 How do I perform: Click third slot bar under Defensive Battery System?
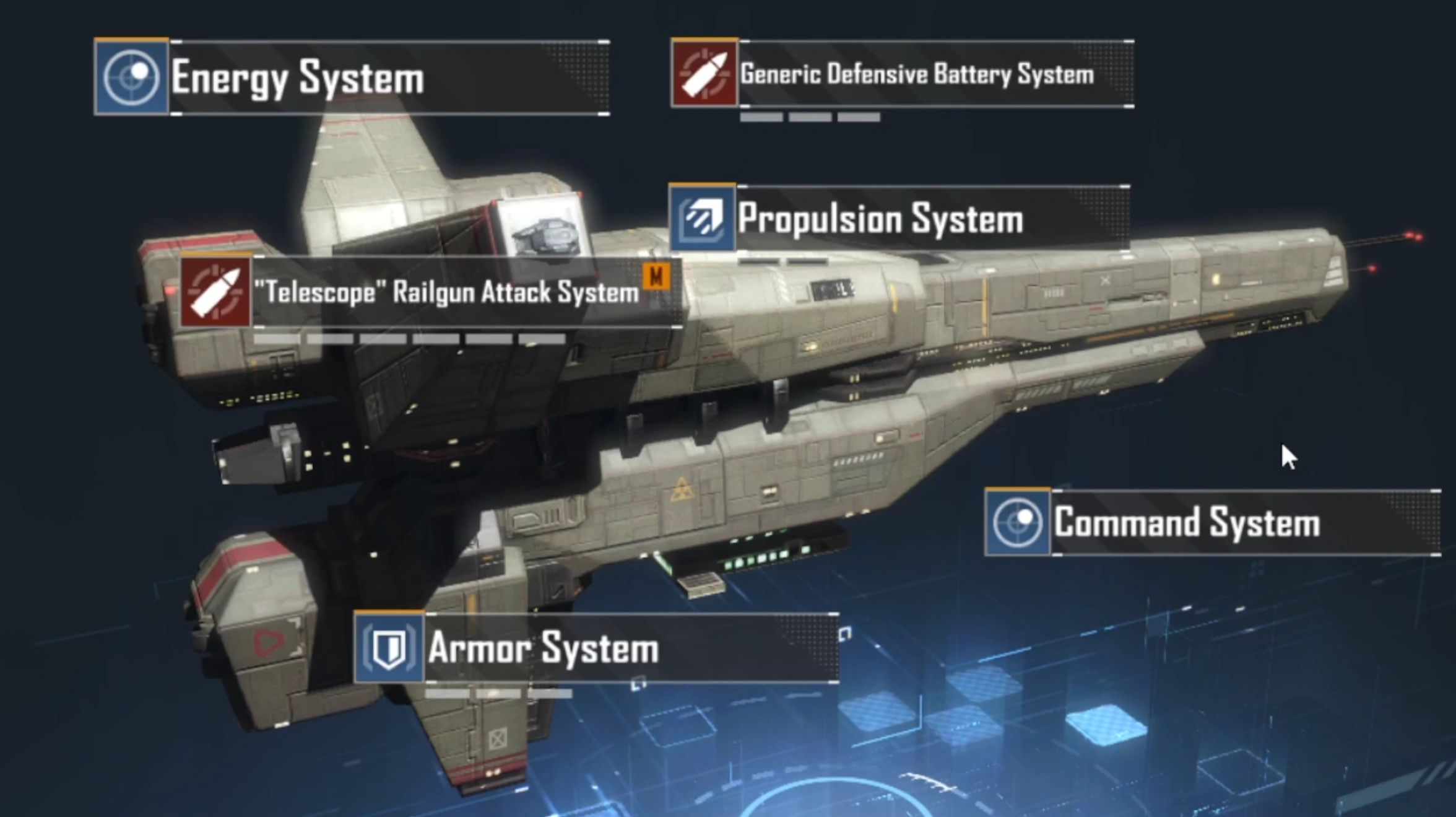(859, 117)
